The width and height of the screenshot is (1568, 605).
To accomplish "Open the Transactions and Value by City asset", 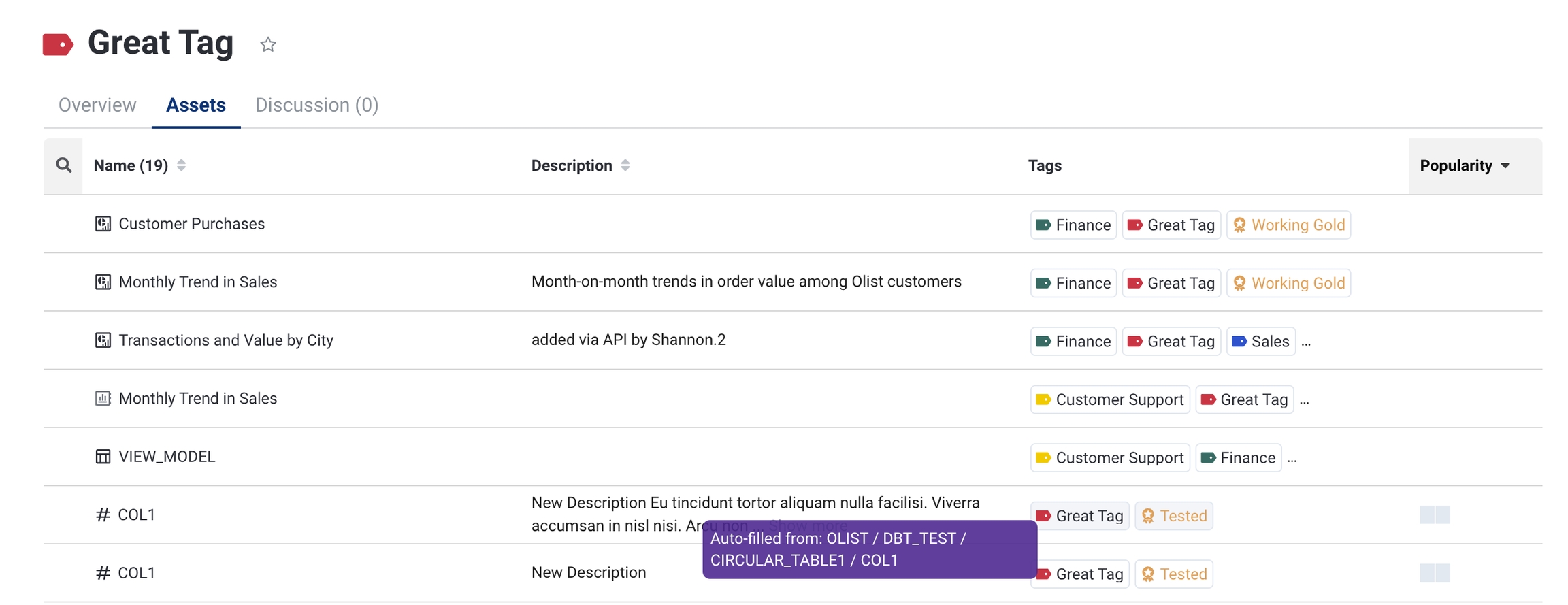I will (x=226, y=340).
